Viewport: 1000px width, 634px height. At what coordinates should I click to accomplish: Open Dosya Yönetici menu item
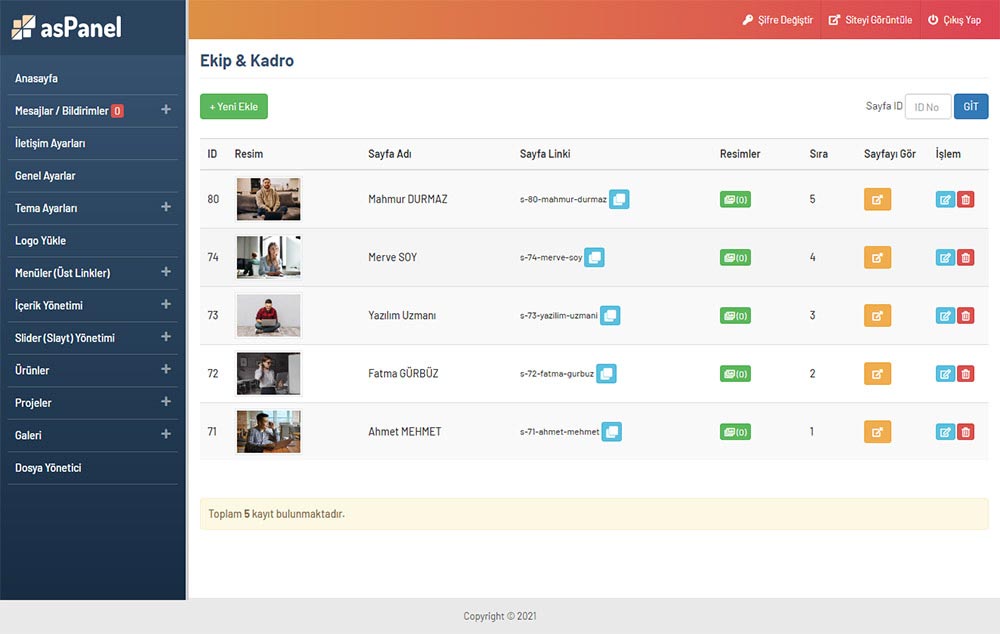point(48,467)
